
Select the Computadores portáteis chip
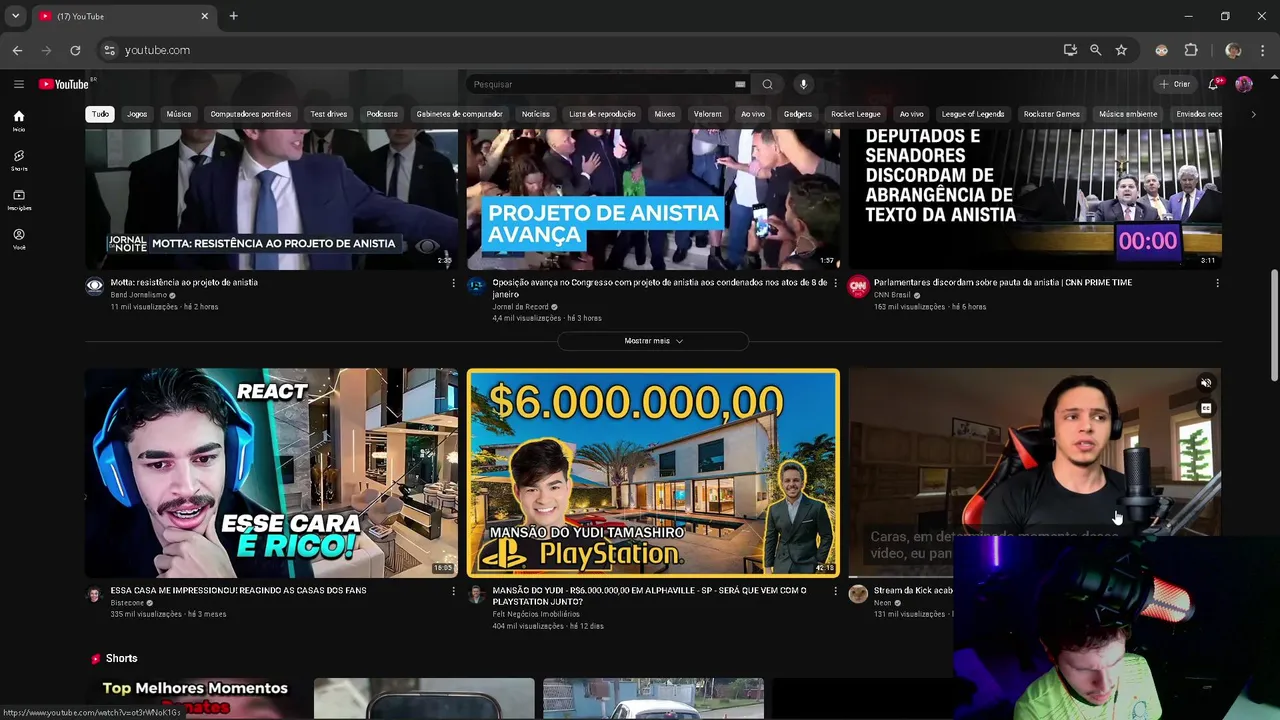[251, 114]
